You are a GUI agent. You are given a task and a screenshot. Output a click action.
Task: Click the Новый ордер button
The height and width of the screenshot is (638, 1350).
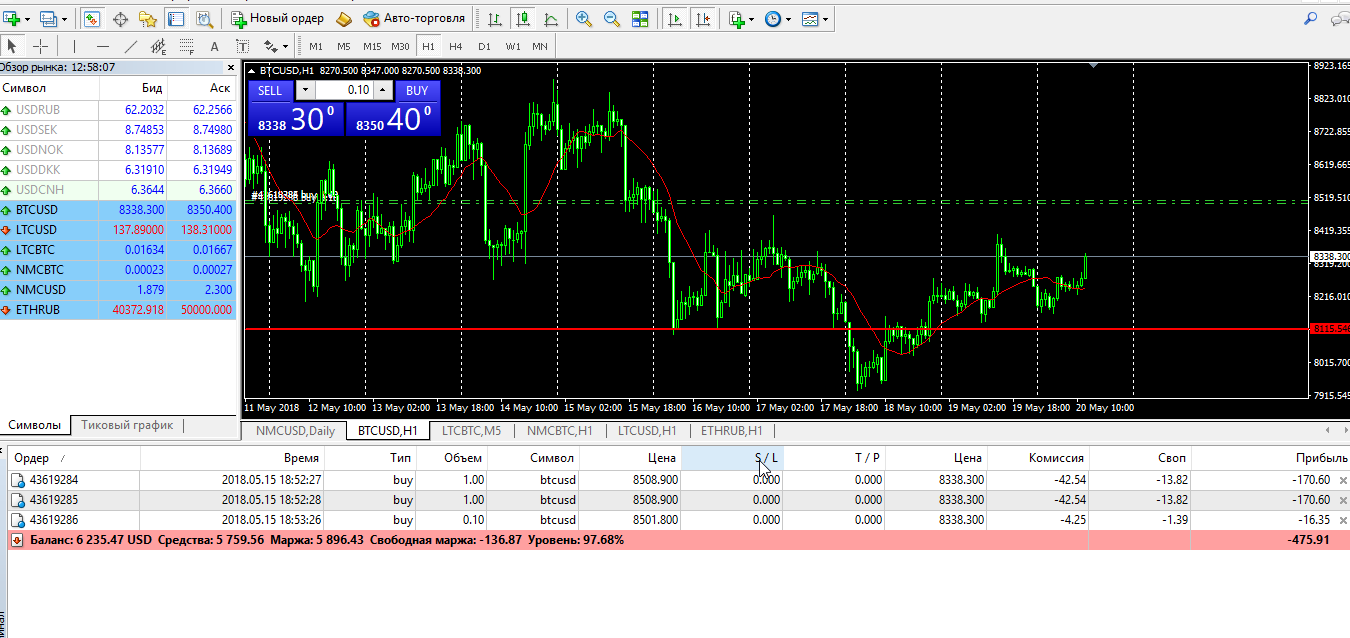pos(278,19)
